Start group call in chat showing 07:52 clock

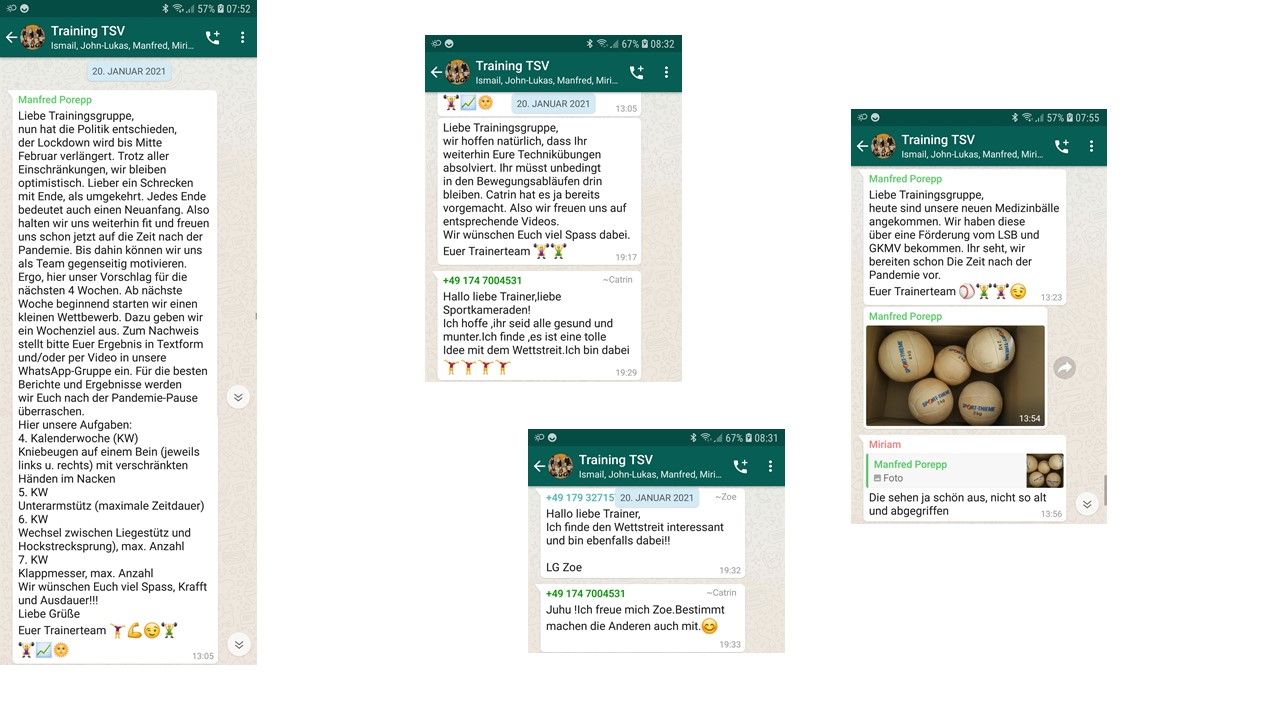(x=213, y=37)
